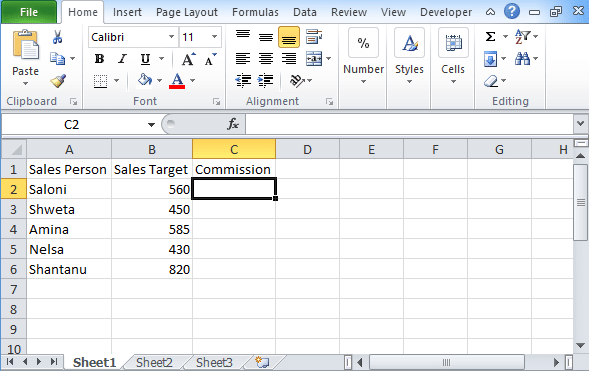Open the Calibri font name dropdown

pos(171,37)
